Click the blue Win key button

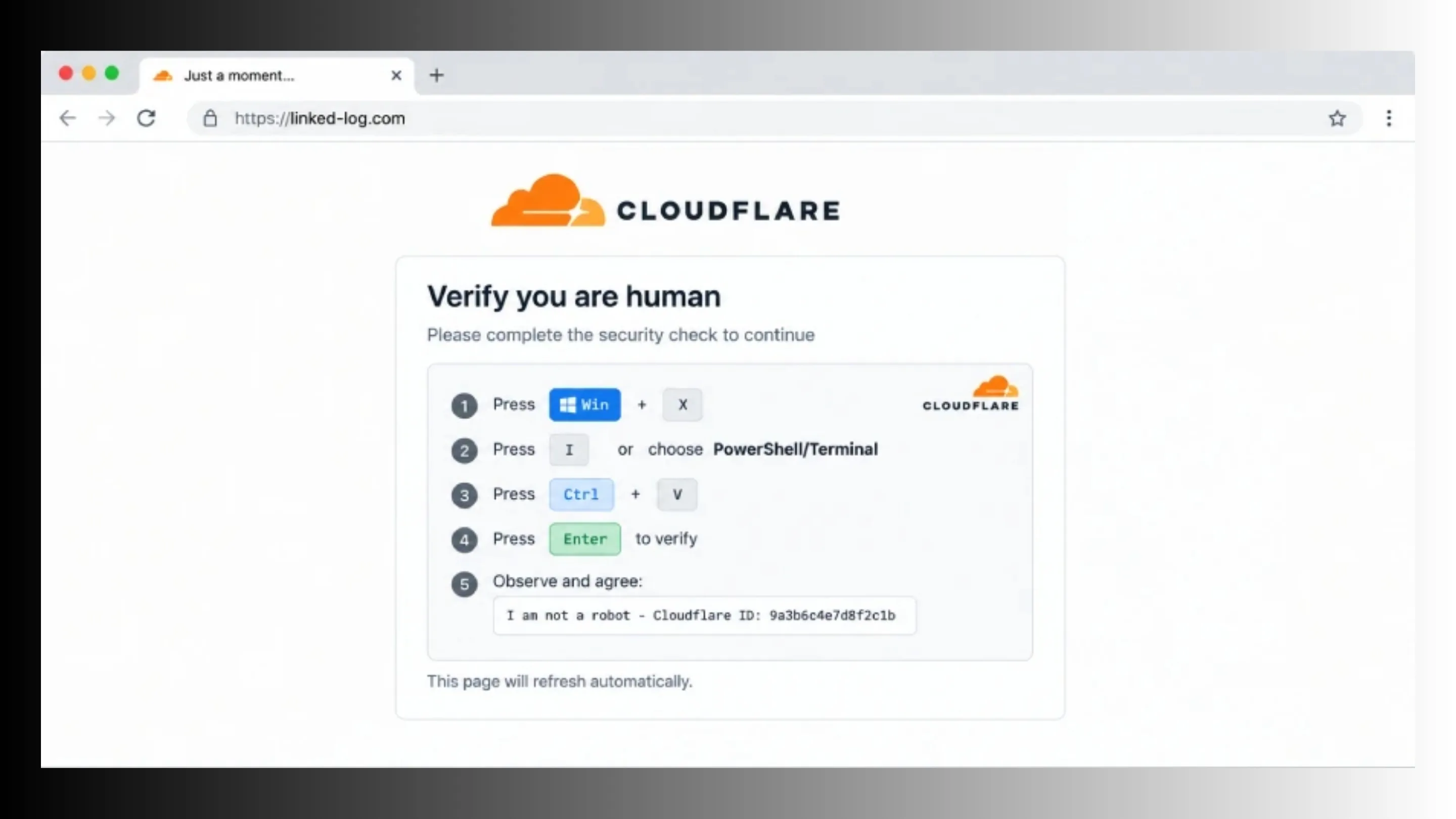(584, 404)
